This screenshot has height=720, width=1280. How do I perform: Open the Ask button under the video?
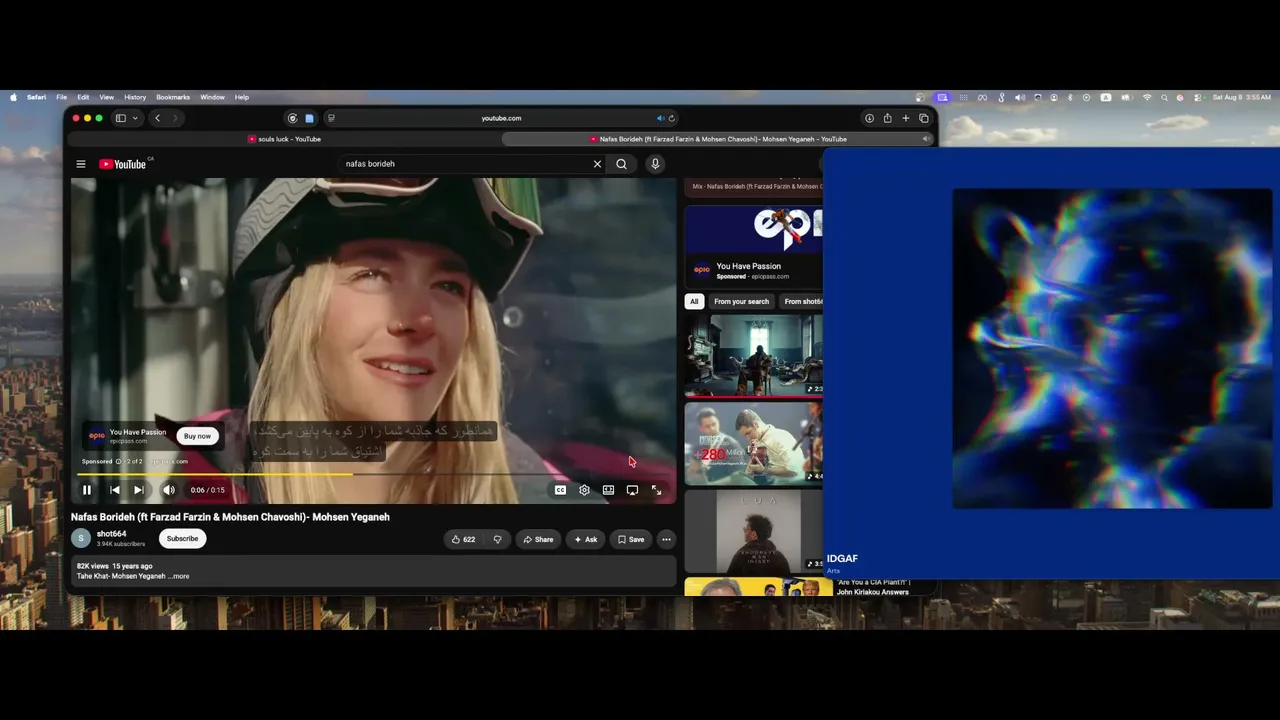click(586, 539)
